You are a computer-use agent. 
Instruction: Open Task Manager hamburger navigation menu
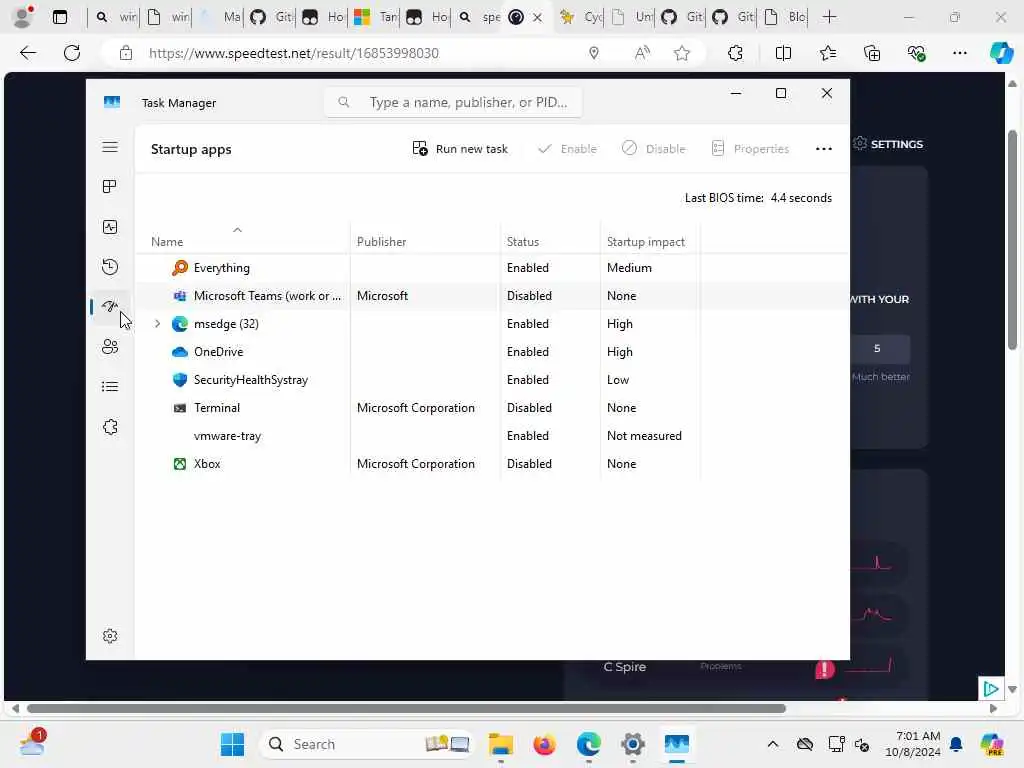(110, 147)
